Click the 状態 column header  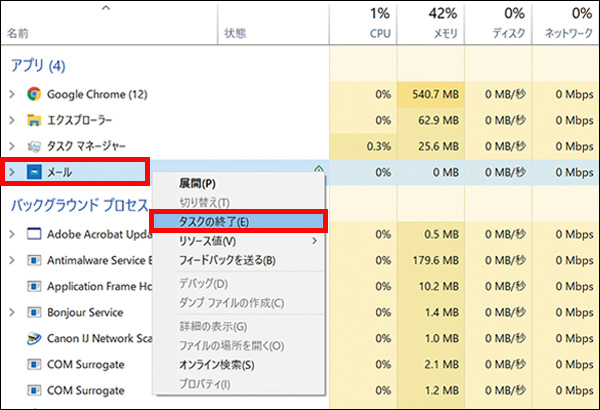click(235, 33)
